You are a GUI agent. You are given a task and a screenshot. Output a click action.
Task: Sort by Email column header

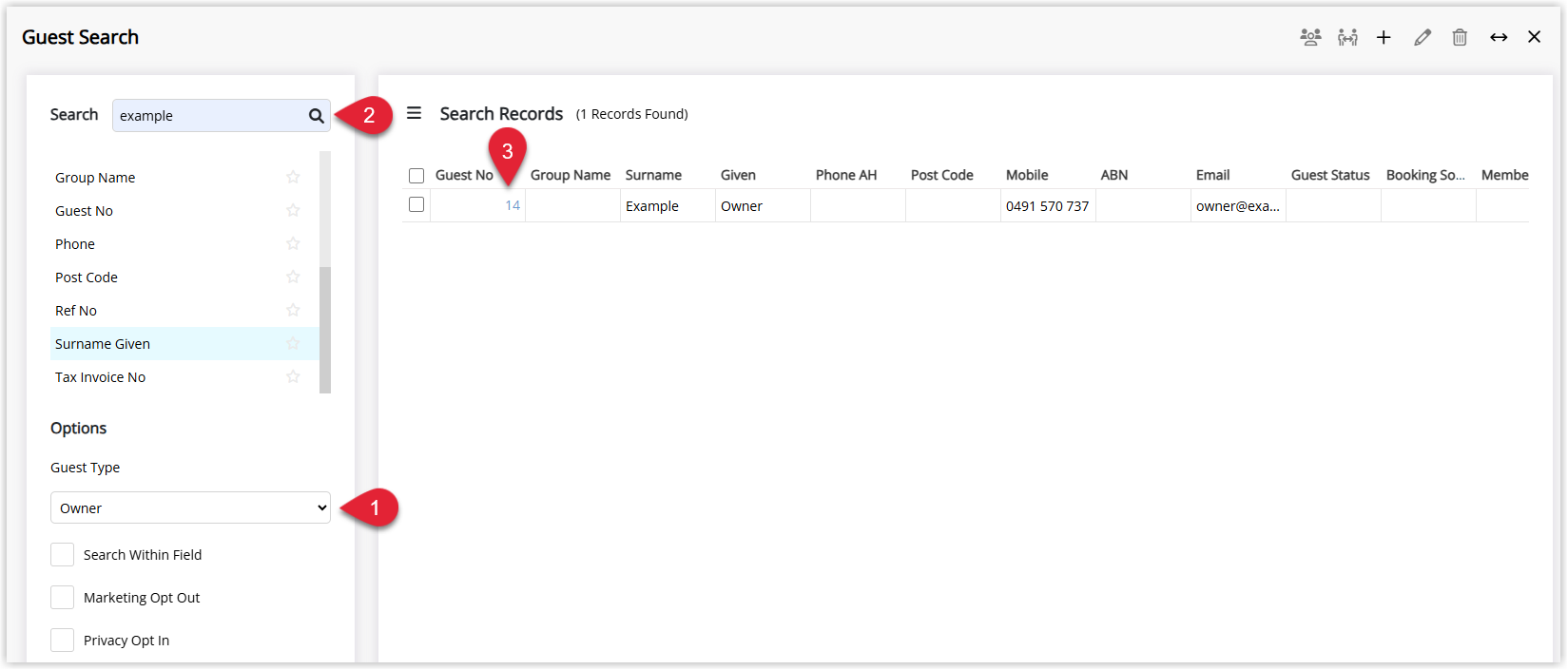click(1213, 175)
